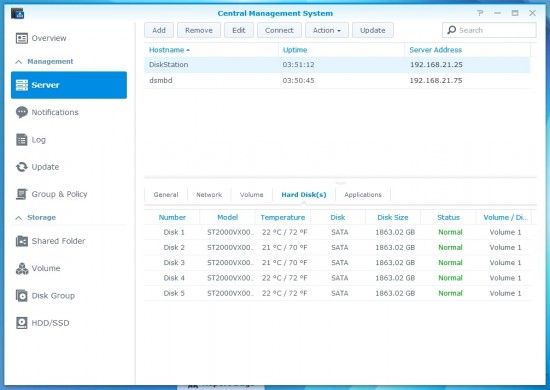This screenshot has height=390, width=550.
Task: Click the 03:50:45 uptime value
Action: pyautogui.click(x=299, y=81)
